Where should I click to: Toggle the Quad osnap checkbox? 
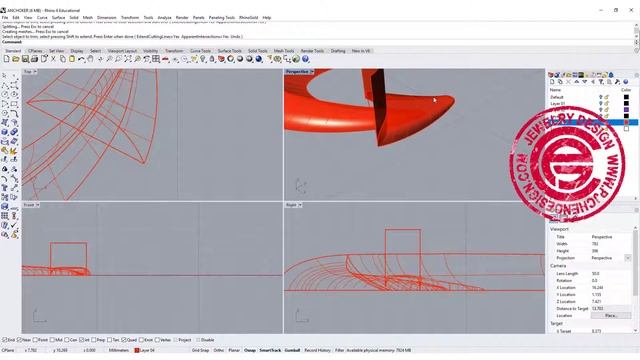[124, 340]
